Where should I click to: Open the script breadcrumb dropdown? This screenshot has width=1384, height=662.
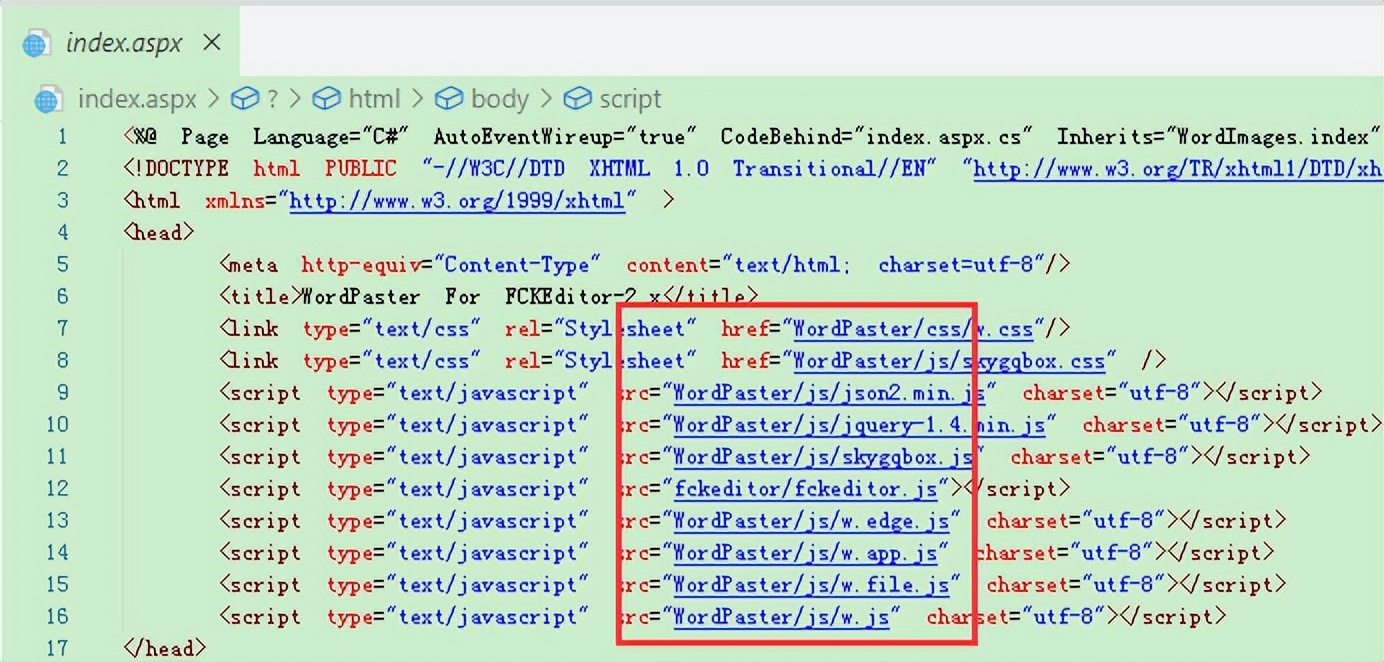click(x=630, y=99)
